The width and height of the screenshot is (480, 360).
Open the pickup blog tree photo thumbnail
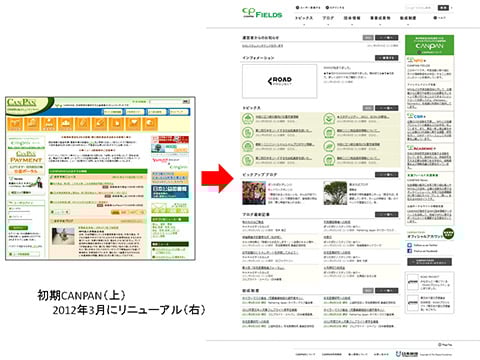(x=335, y=193)
